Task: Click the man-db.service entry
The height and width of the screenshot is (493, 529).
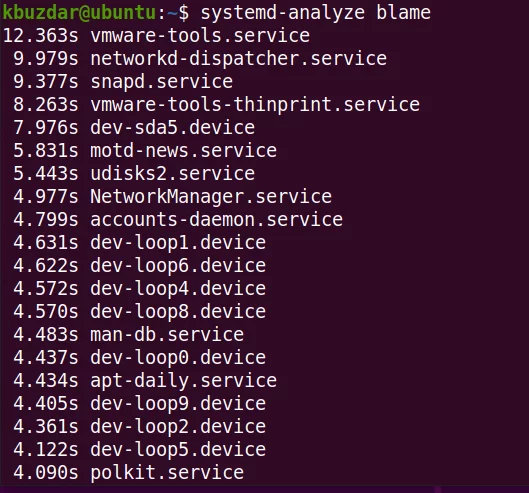Action: tap(167, 334)
